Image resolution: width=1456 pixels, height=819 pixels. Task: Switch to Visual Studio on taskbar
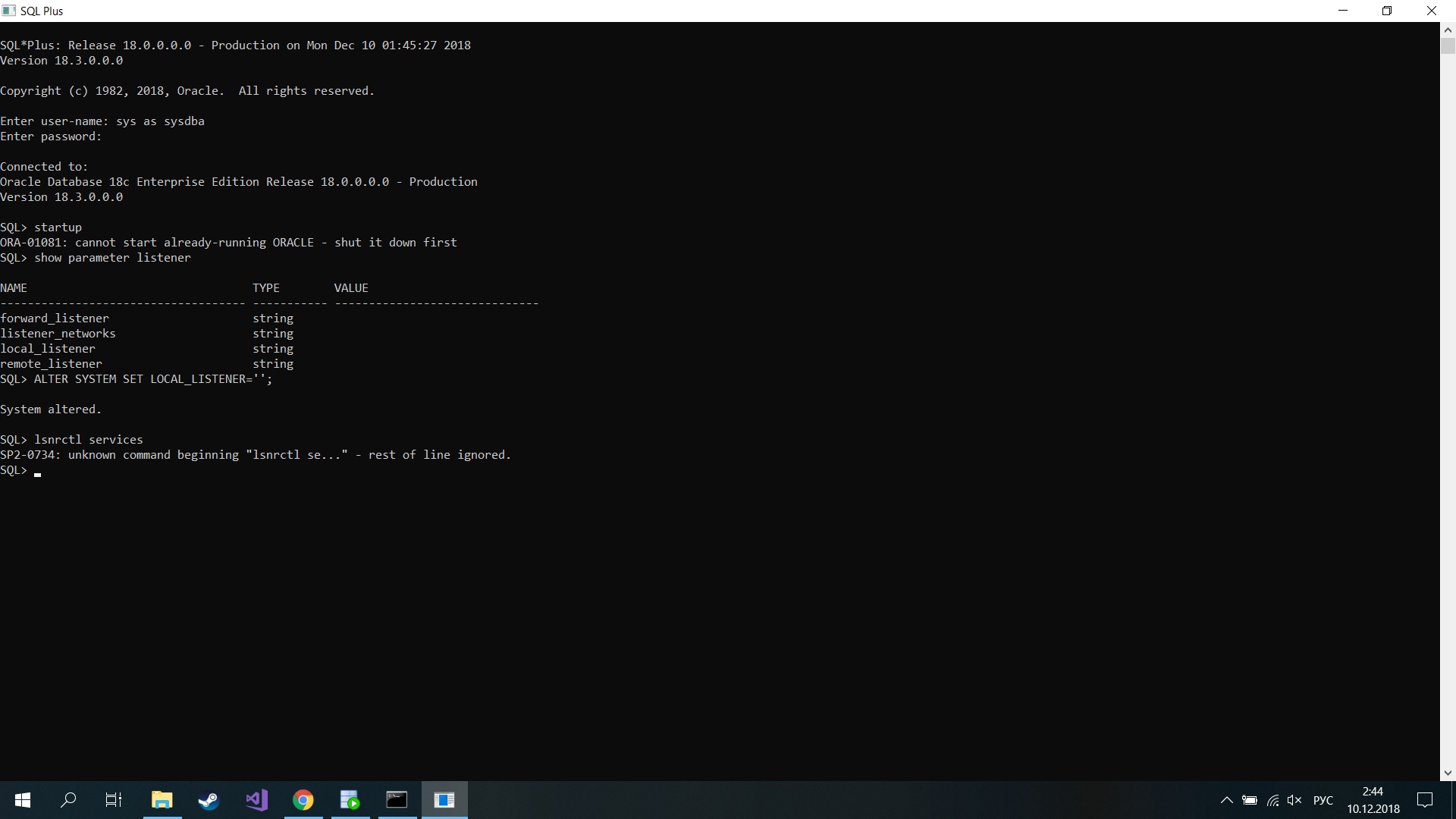pyautogui.click(x=256, y=800)
